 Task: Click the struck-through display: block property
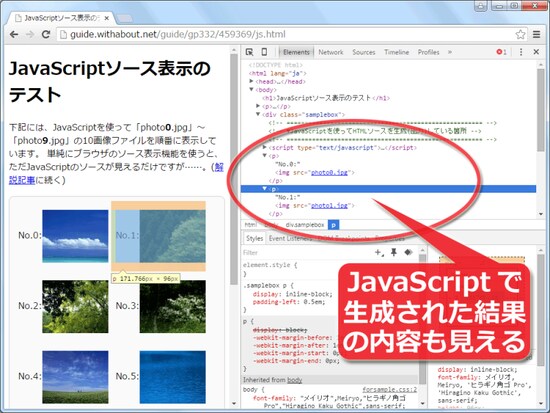[x=280, y=330]
